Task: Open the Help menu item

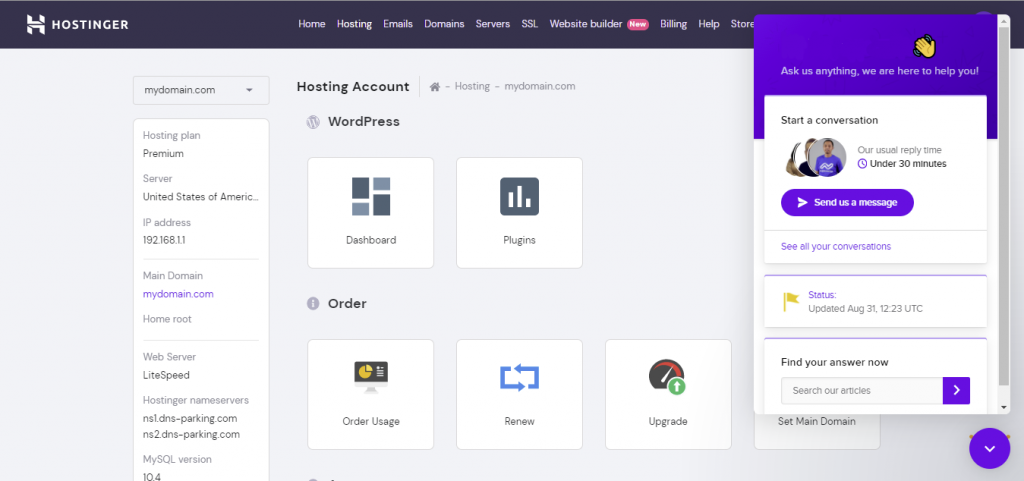Action: [x=709, y=24]
